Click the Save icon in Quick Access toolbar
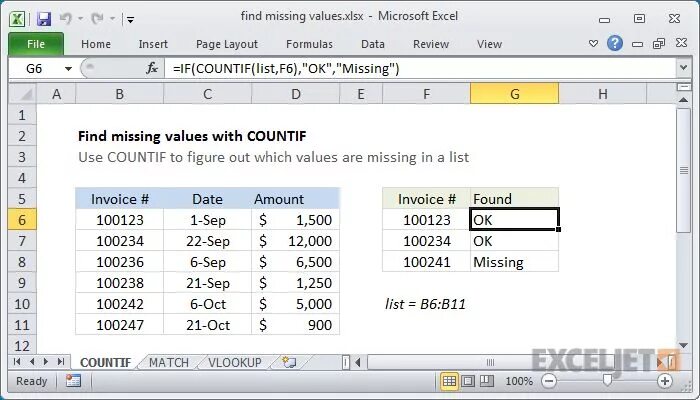The height and width of the screenshot is (400, 700). pyautogui.click(x=44, y=19)
